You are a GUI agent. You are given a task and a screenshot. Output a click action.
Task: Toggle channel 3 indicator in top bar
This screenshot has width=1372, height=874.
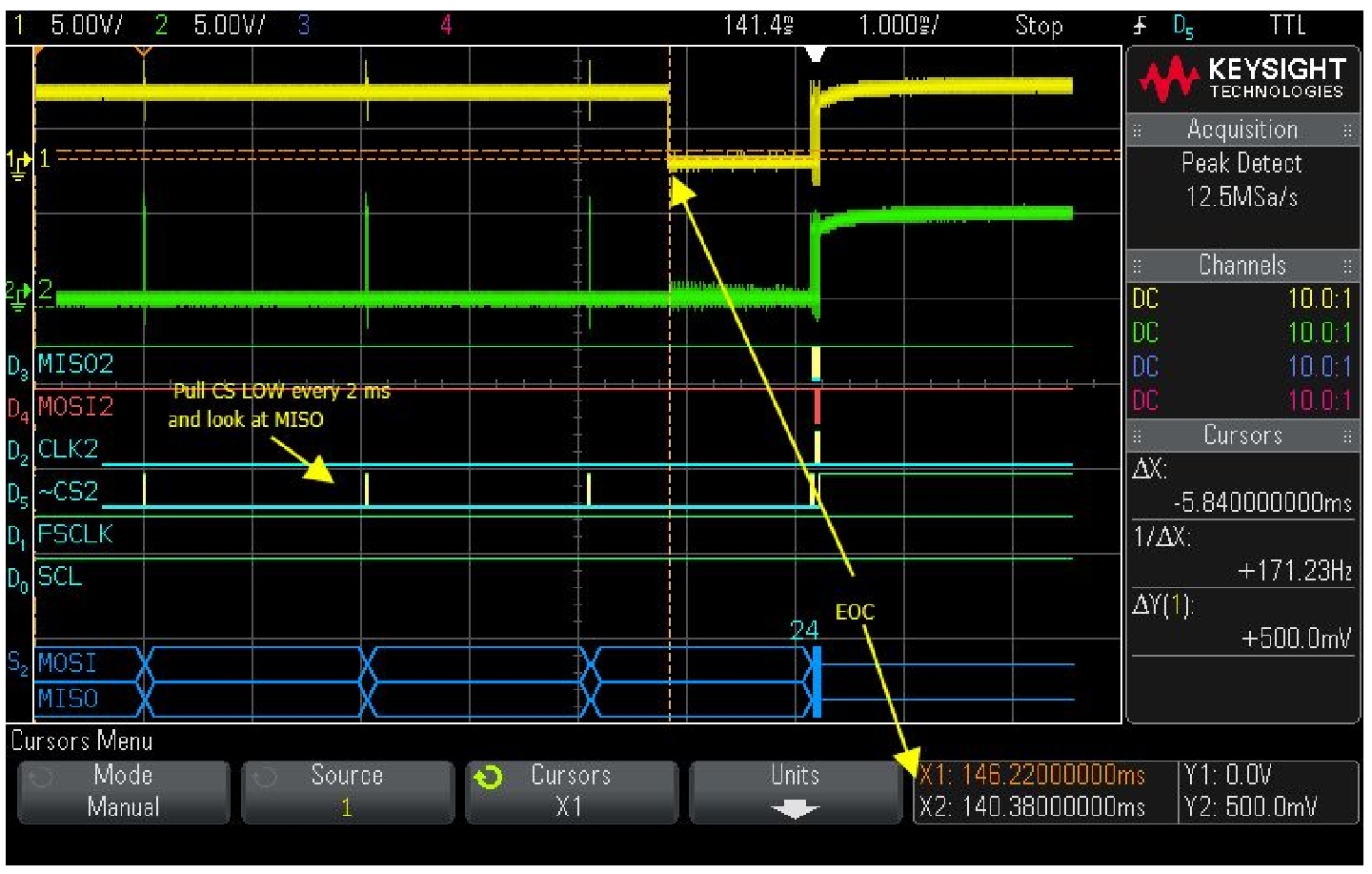coord(303,26)
